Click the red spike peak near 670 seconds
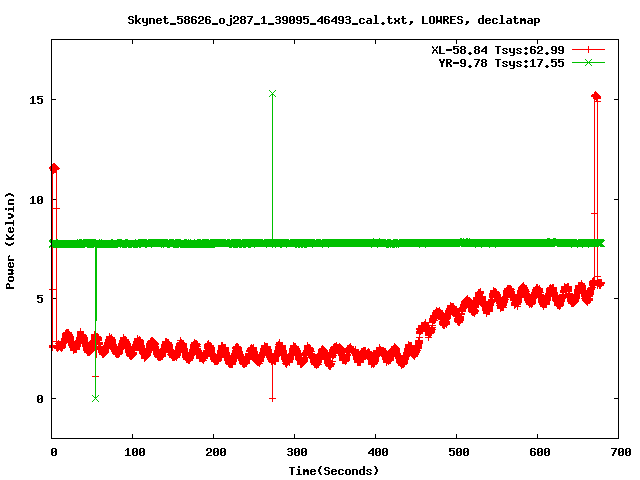Image resolution: width=640 pixels, height=480 pixels. pos(596,96)
